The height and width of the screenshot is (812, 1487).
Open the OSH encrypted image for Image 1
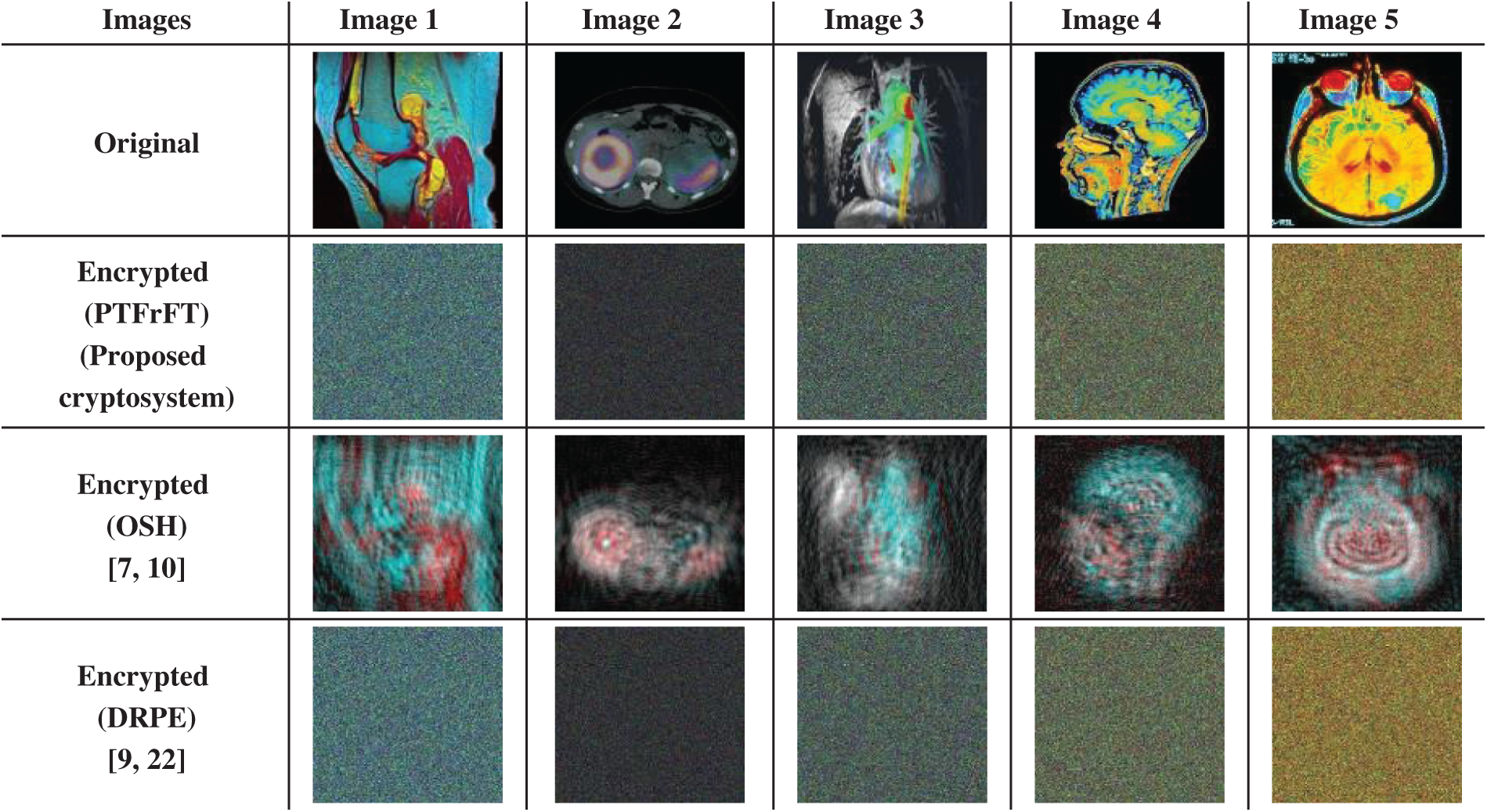click(x=407, y=523)
